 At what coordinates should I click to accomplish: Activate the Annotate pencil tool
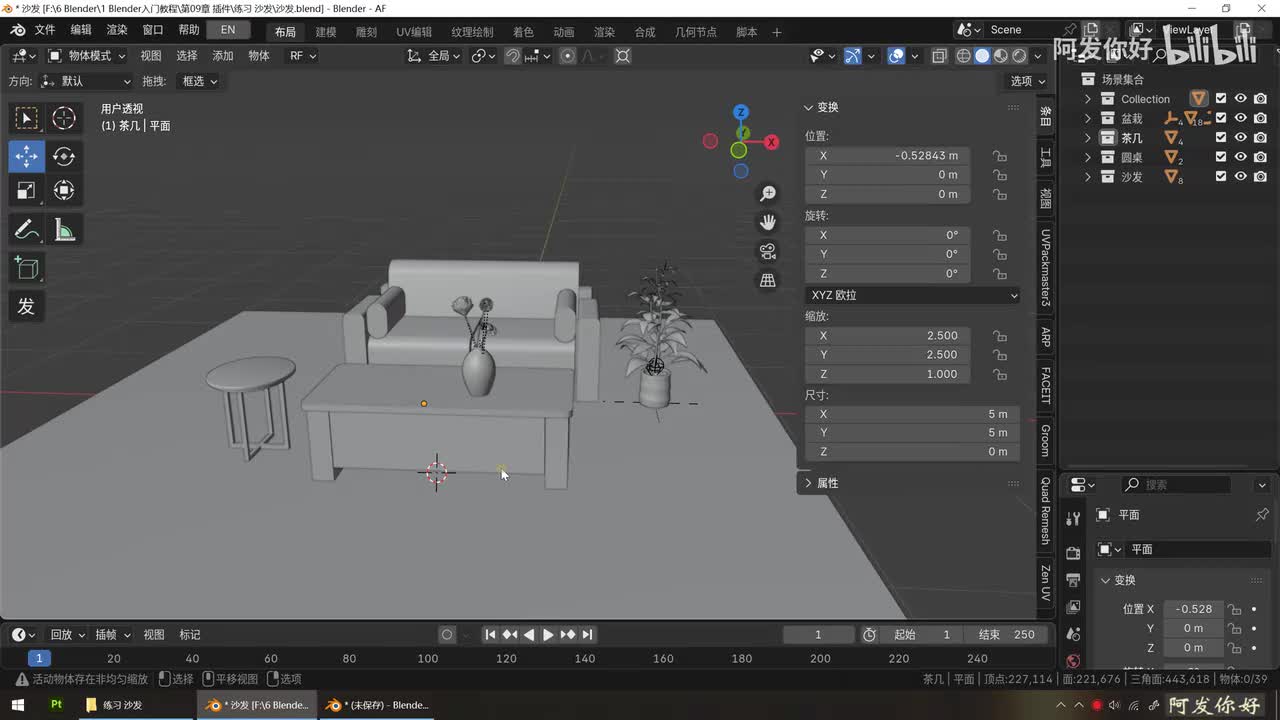[27, 231]
